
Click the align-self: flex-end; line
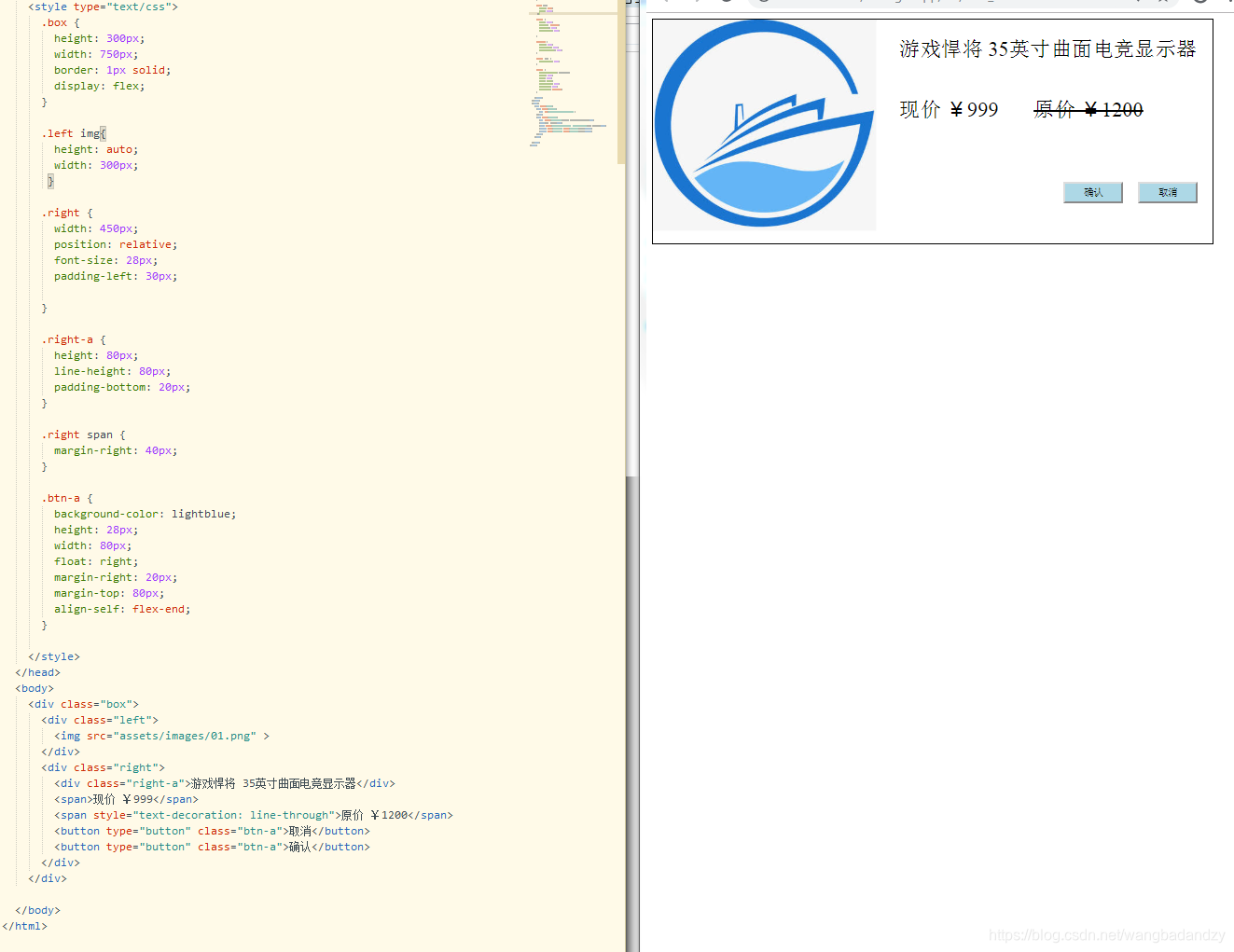click(x=122, y=609)
